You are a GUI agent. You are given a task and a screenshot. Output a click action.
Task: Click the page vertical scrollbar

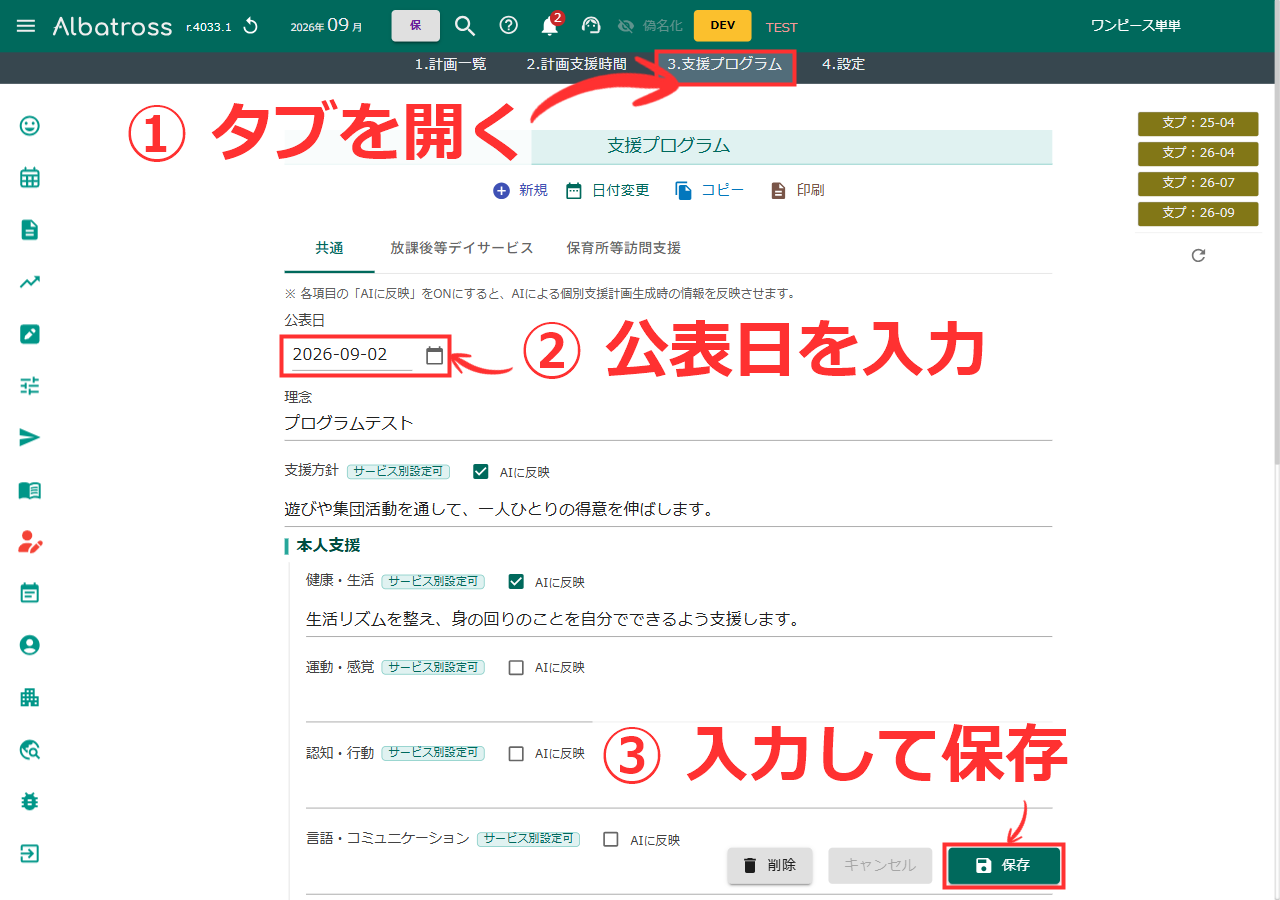pos(1275,275)
